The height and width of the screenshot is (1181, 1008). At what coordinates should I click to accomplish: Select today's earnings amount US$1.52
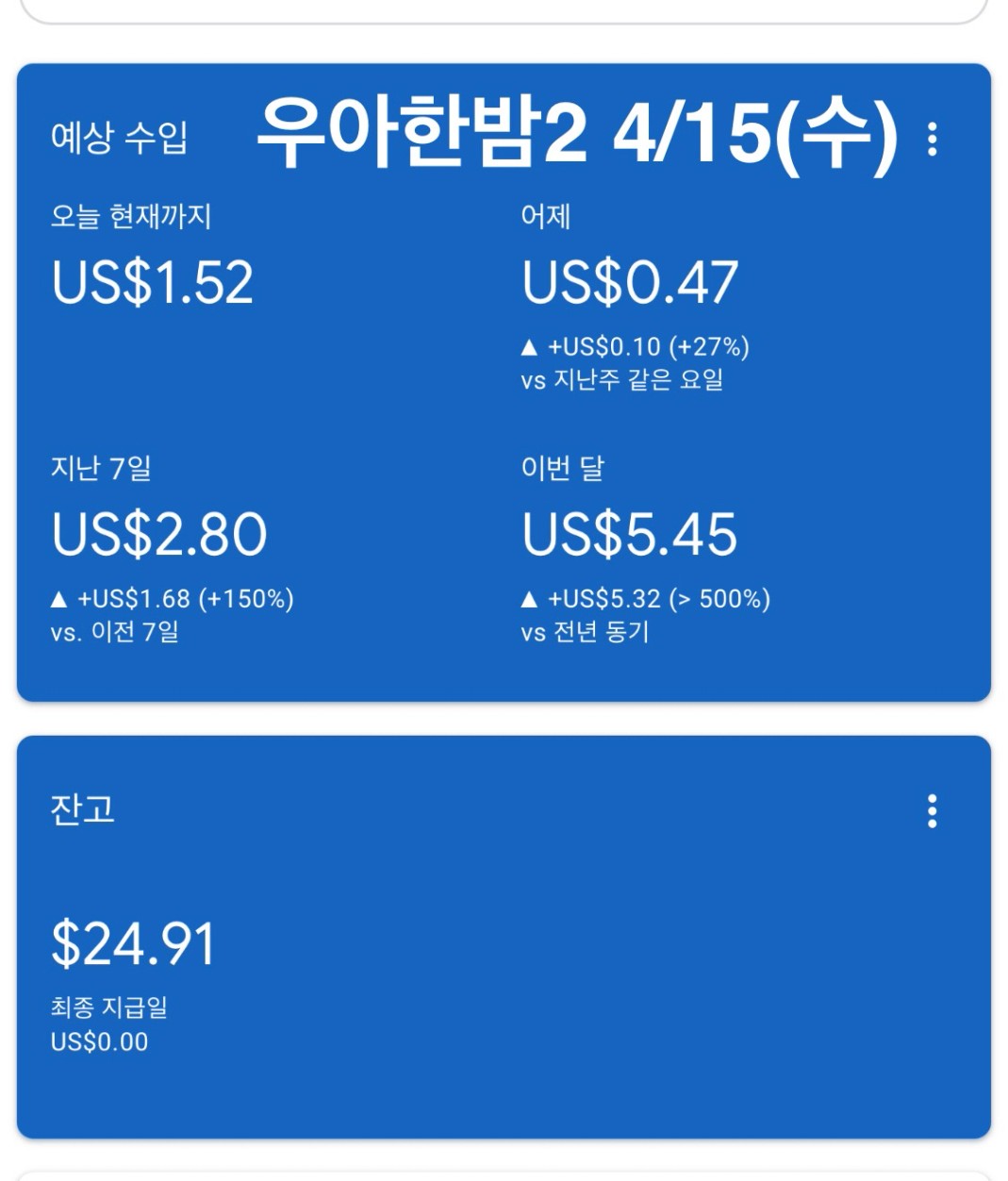(153, 282)
